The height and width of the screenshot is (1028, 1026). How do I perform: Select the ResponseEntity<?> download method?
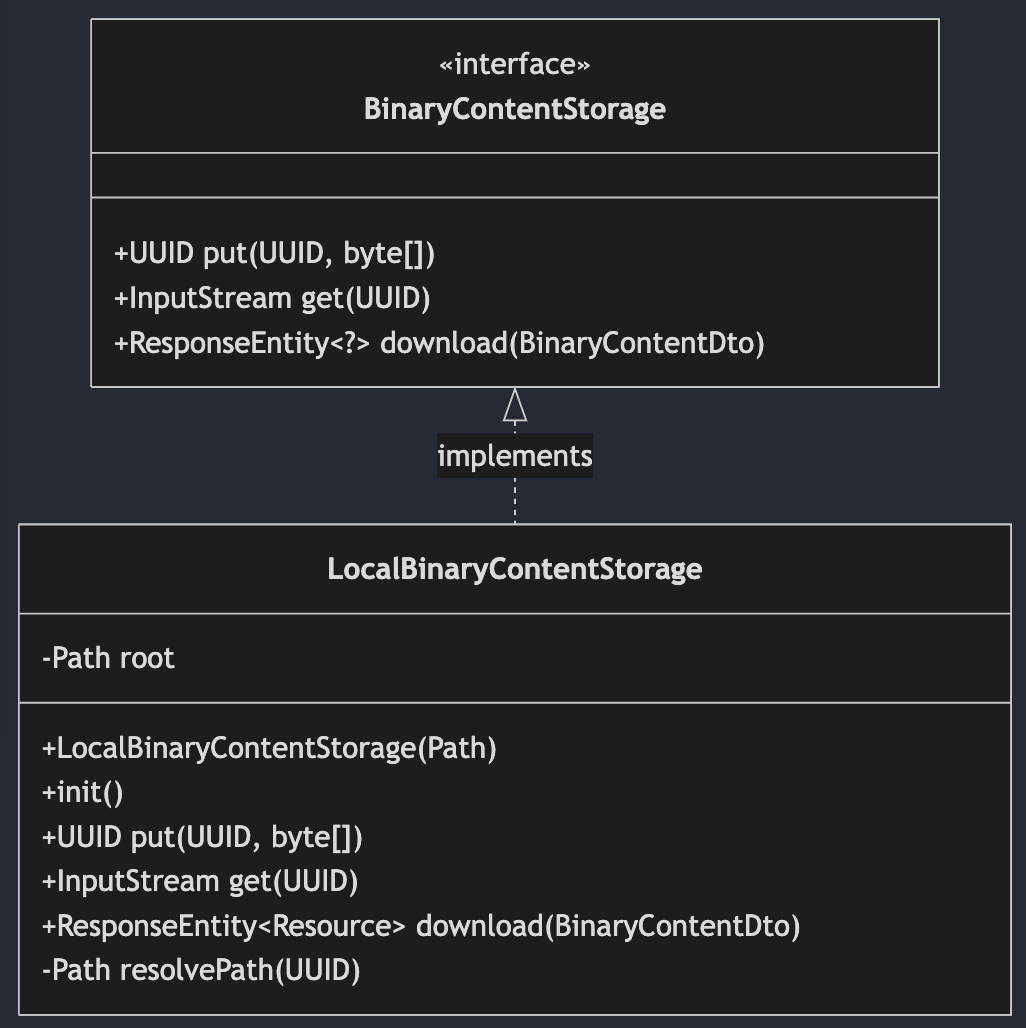(439, 343)
